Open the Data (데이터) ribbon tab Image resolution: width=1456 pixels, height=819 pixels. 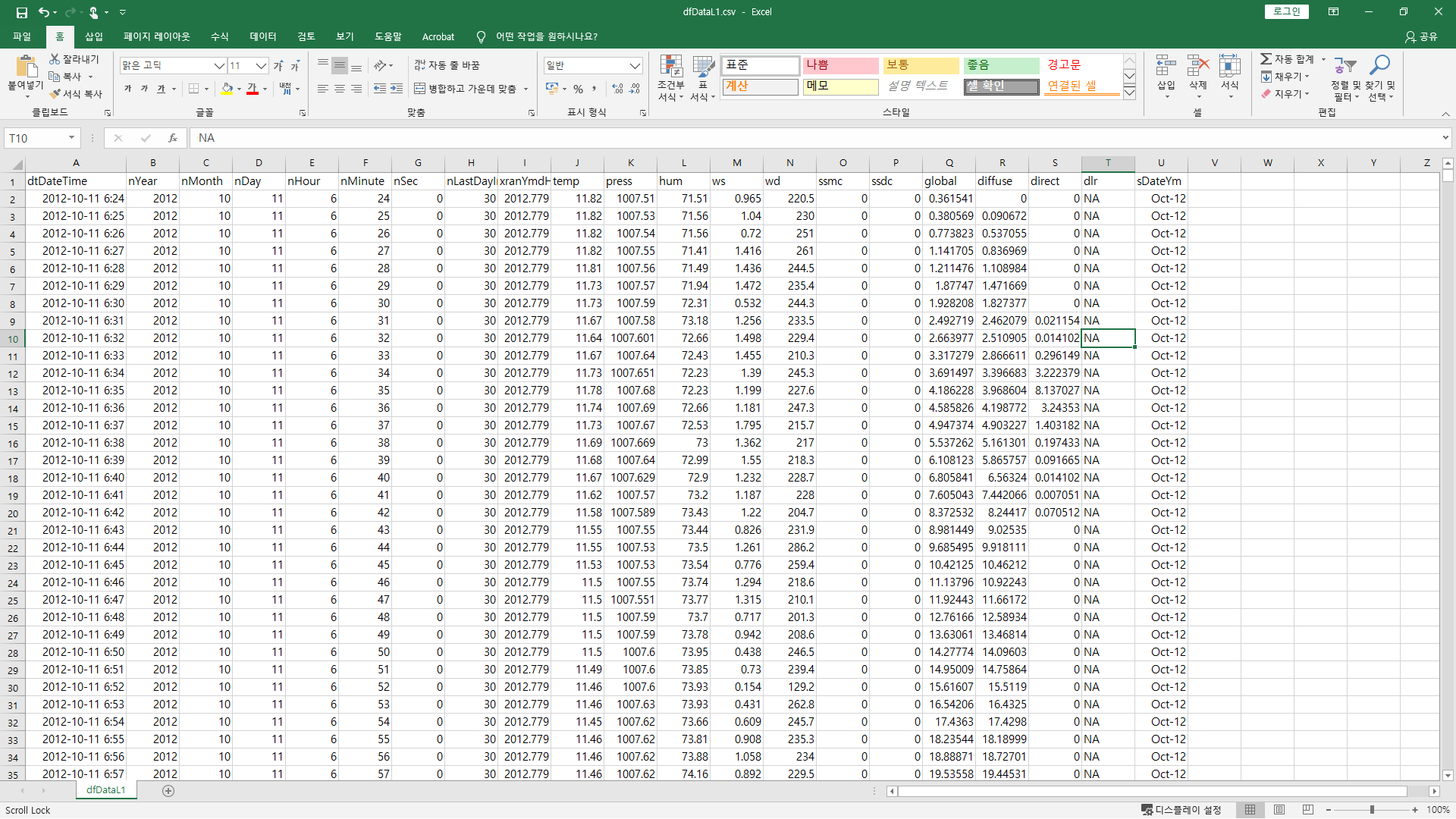point(262,36)
